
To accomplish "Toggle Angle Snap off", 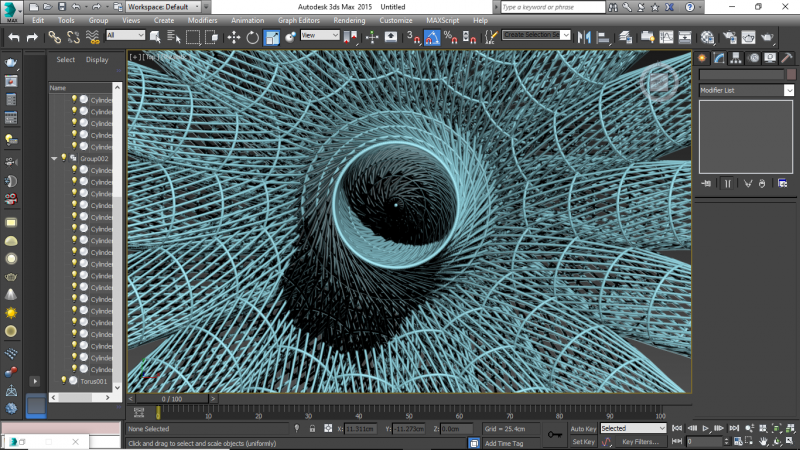I will click(432, 37).
